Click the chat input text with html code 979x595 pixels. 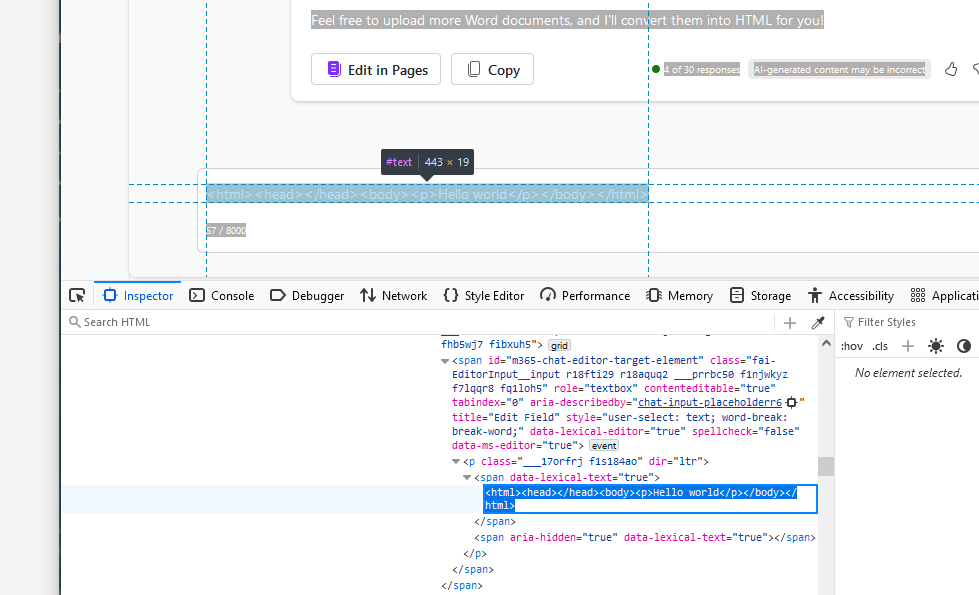(427, 194)
